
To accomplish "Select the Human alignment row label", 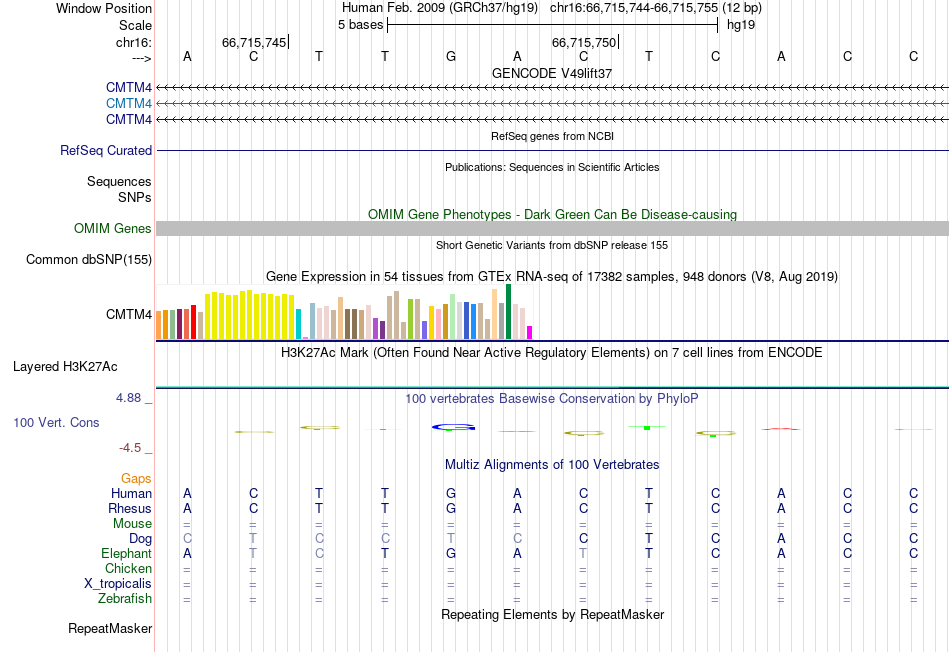I will [x=131, y=494].
